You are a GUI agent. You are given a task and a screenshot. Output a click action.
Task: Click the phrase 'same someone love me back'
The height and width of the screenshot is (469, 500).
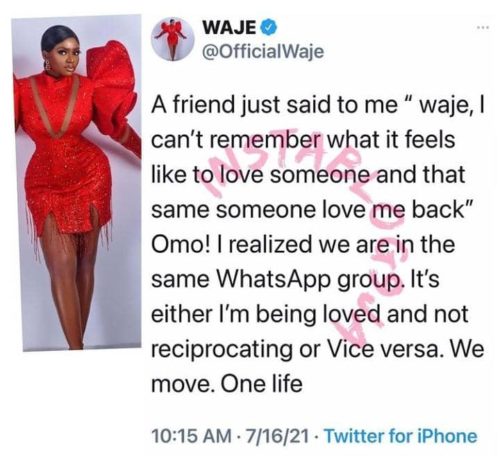click(x=308, y=210)
